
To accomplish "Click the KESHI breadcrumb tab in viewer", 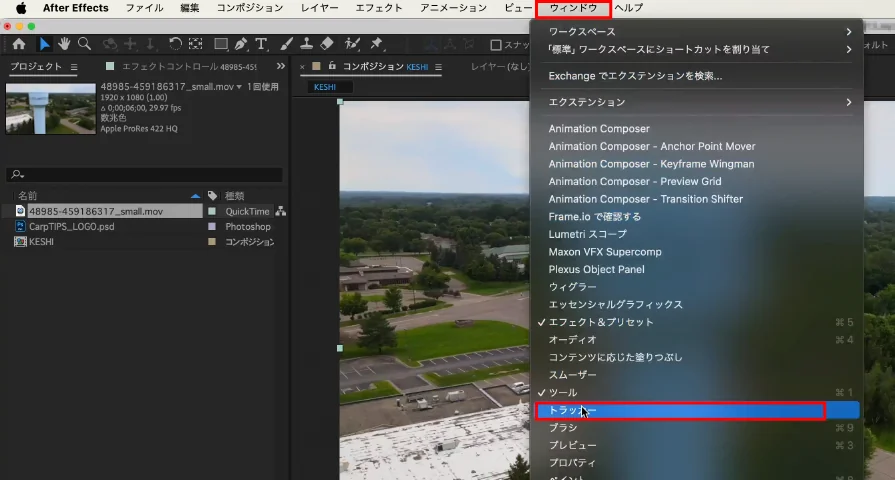I will click(x=325, y=87).
